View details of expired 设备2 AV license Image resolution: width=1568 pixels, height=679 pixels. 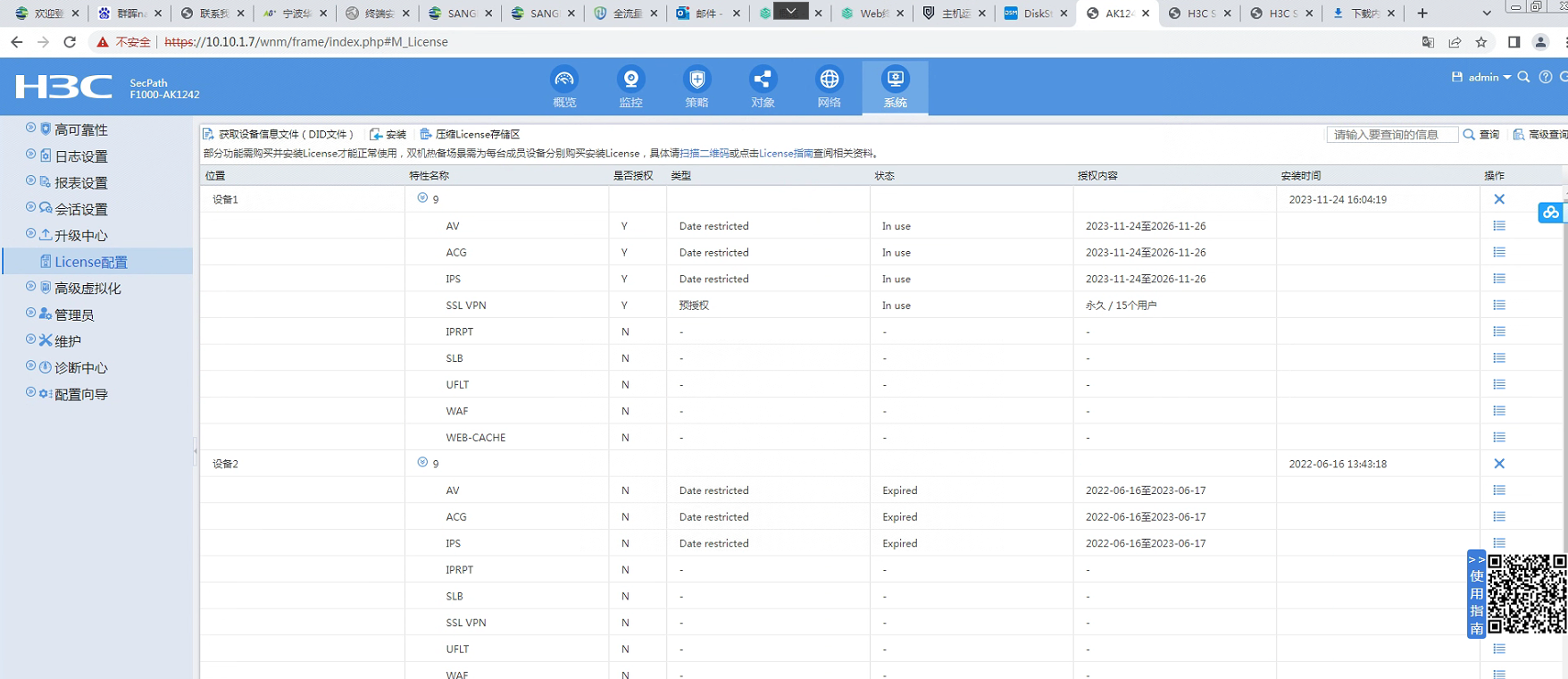(x=1499, y=490)
